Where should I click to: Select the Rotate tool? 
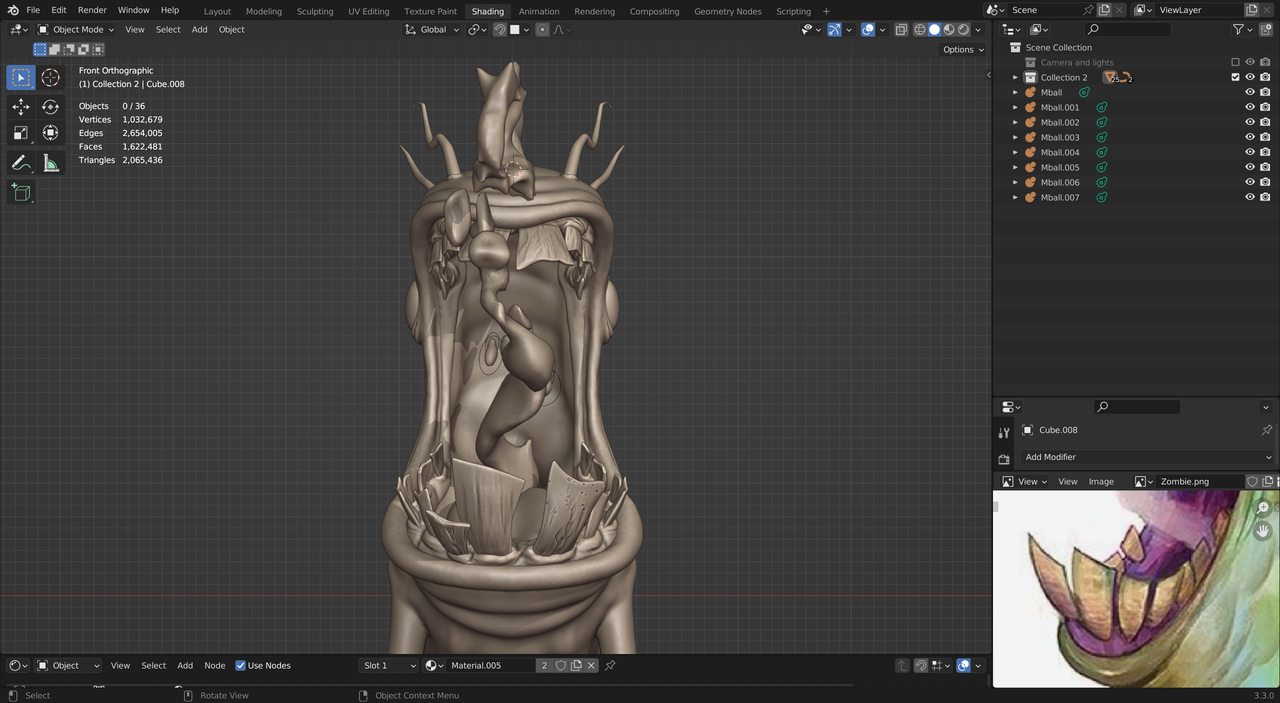click(x=51, y=107)
